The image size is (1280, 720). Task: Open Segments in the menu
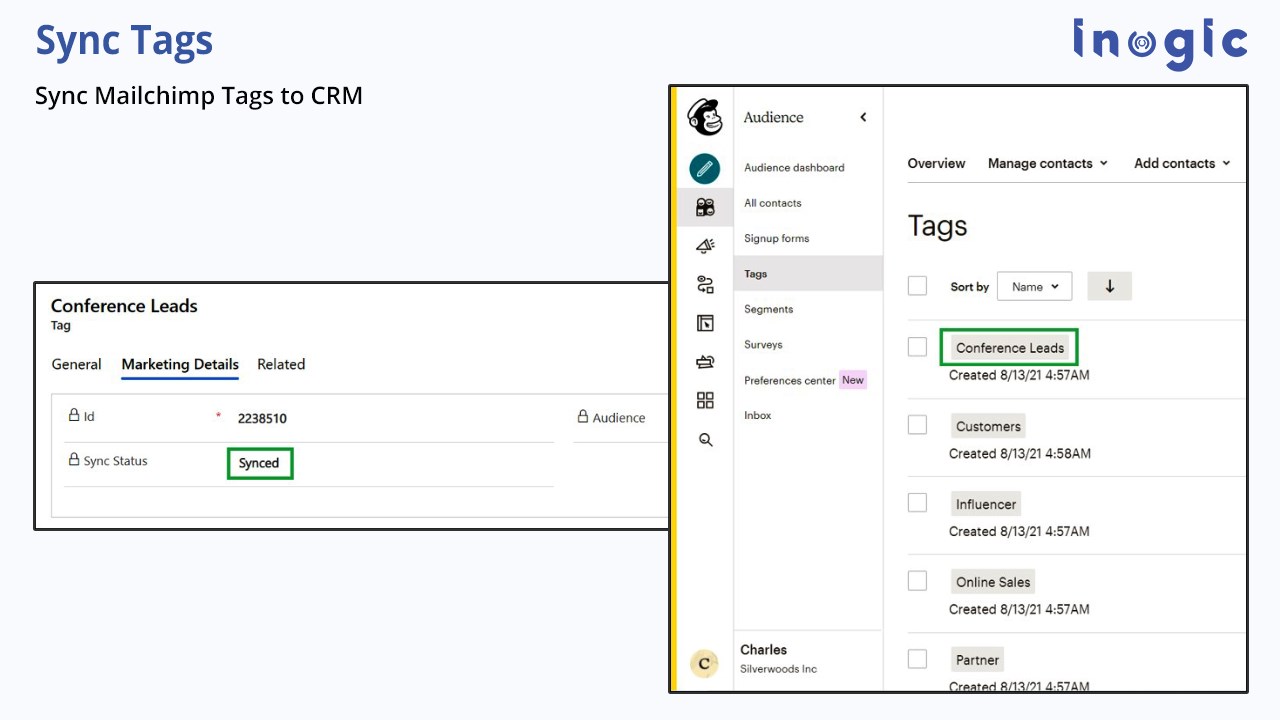click(768, 309)
